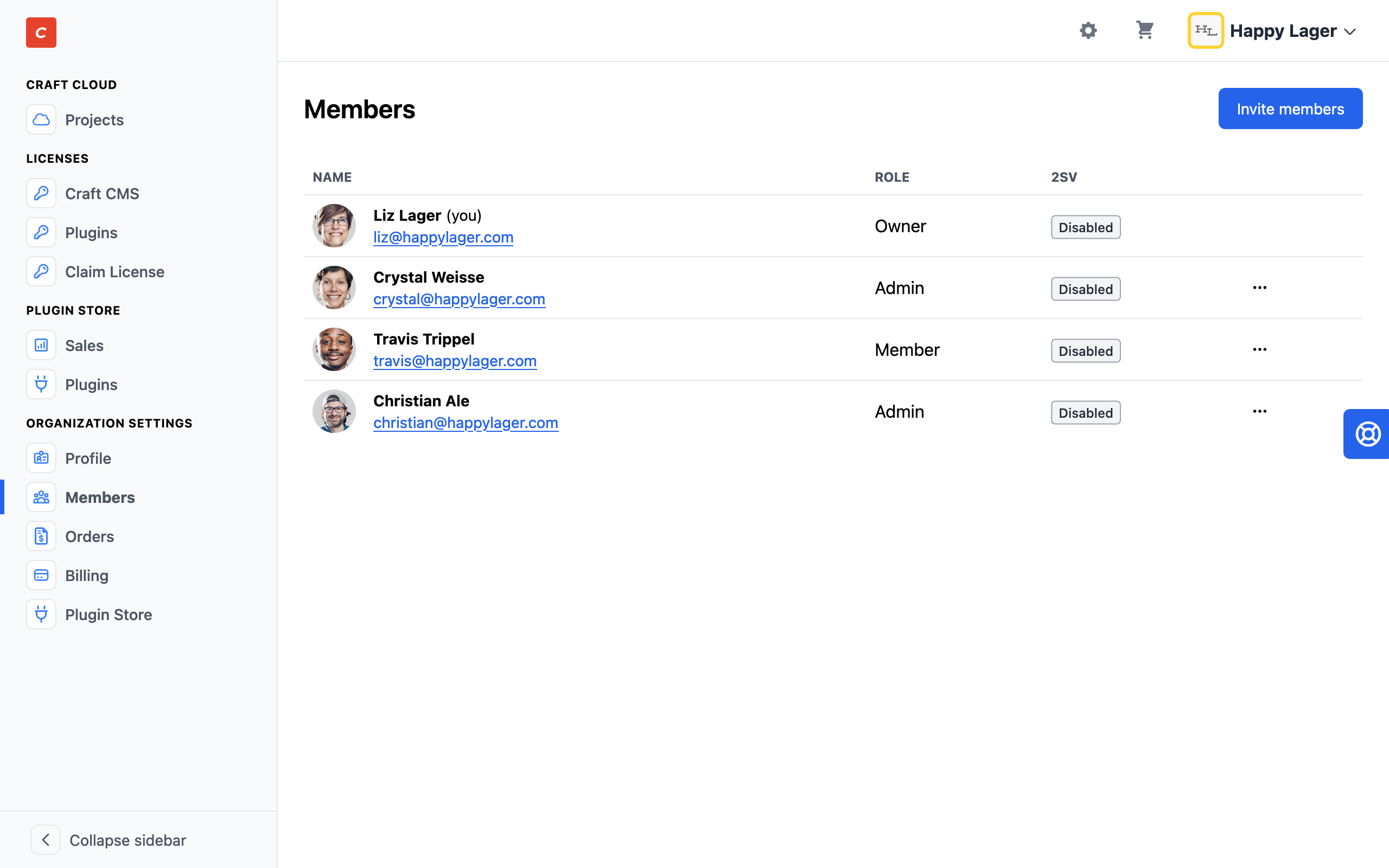The image size is (1389, 868).
Task: Click the Licenses Plugins key icon
Action: (x=41, y=233)
